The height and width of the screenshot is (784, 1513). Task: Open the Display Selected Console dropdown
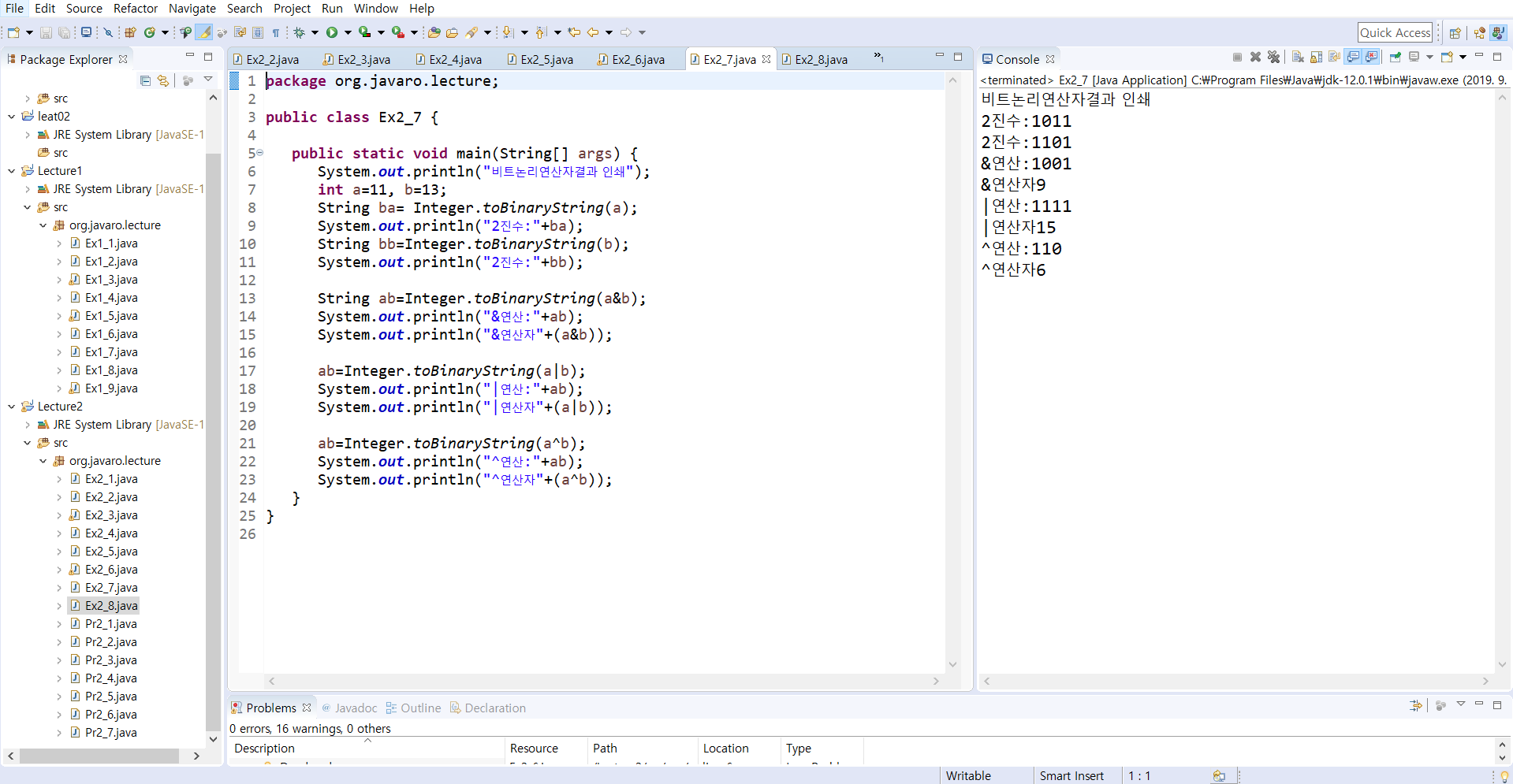click(1429, 57)
